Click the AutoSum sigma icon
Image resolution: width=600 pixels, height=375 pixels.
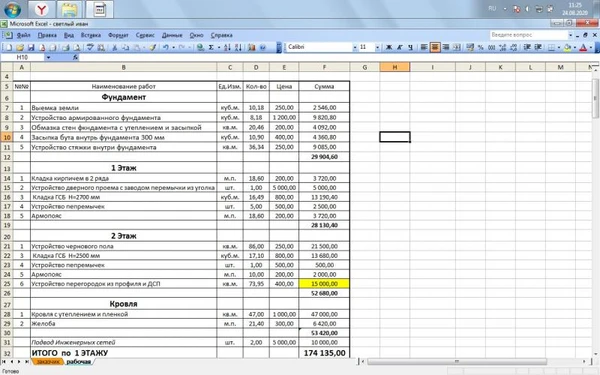click(x=211, y=47)
